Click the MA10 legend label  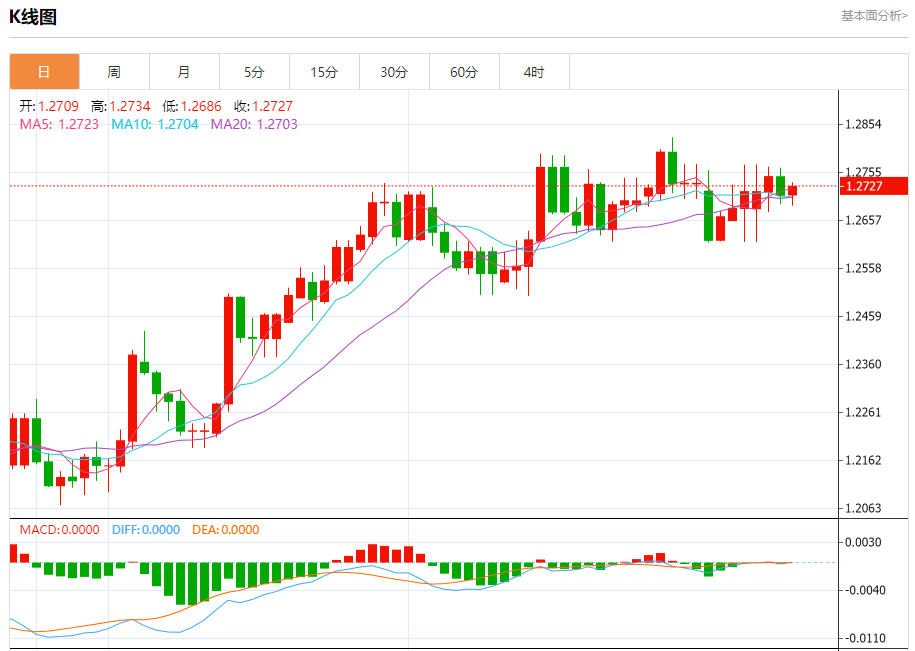[155, 124]
